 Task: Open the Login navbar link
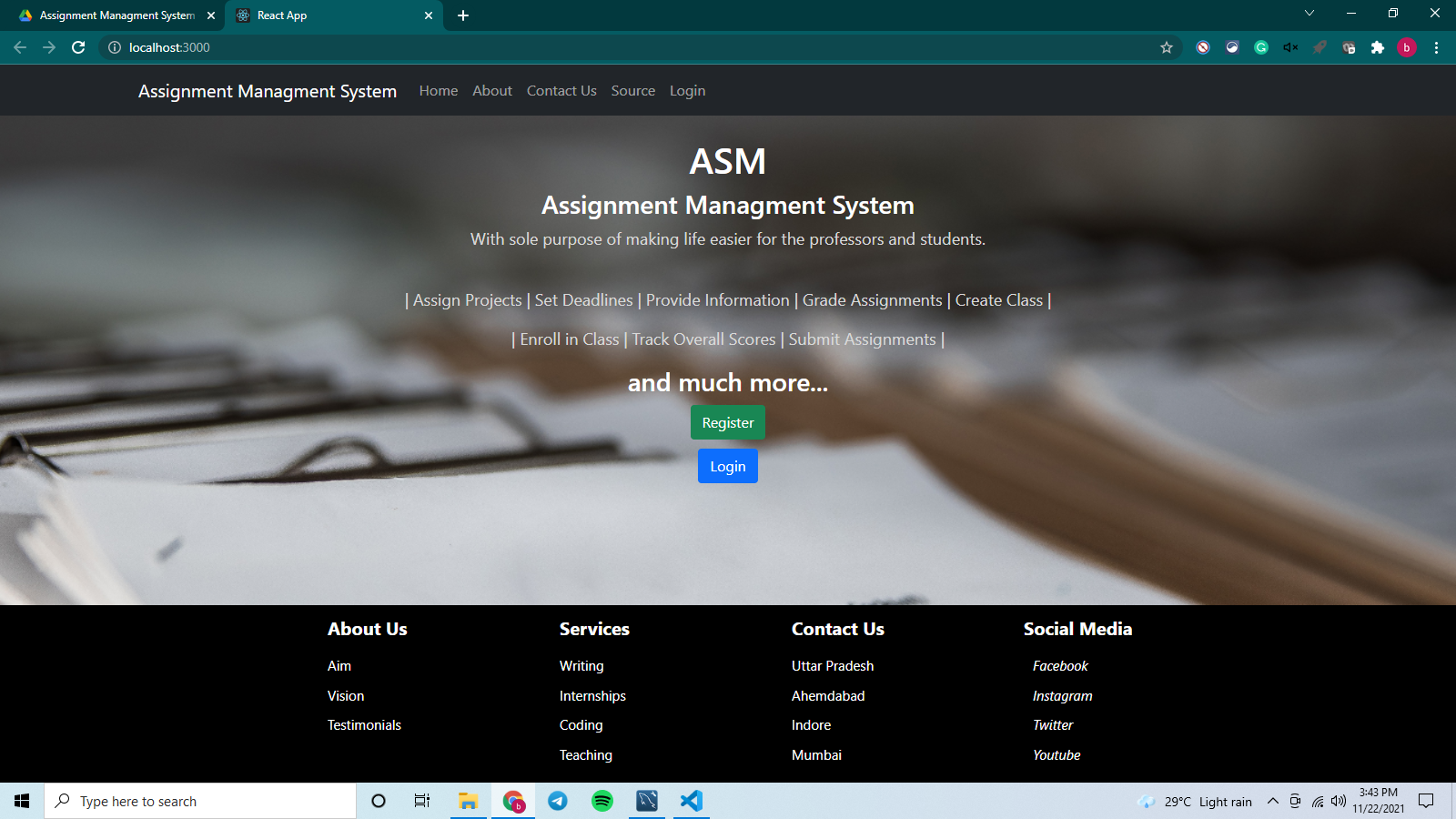[687, 91]
